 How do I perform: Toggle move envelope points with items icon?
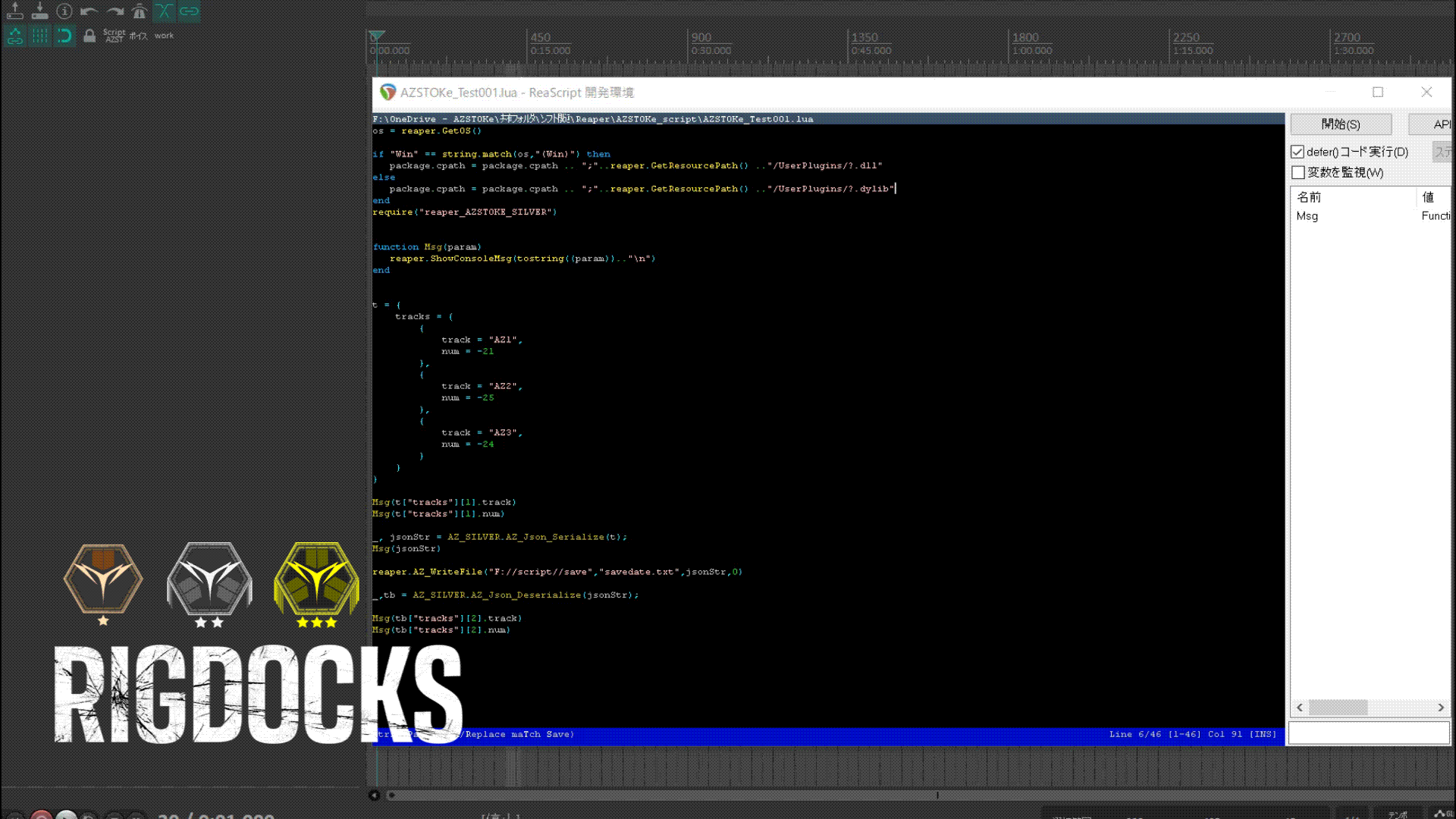(15, 36)
